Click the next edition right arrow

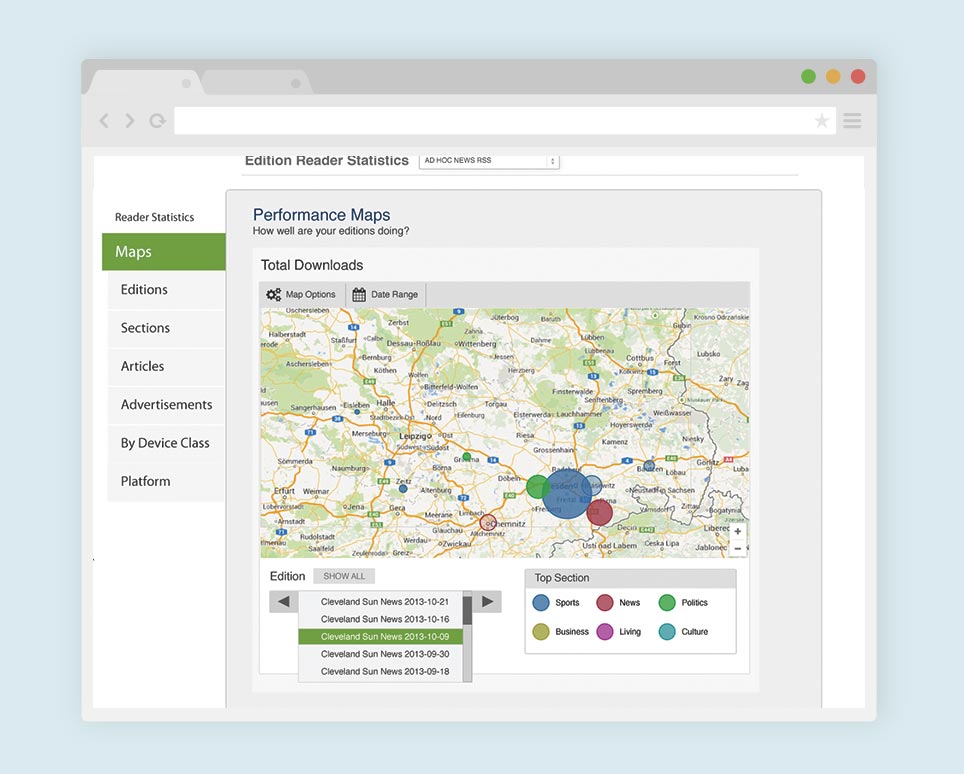(487, 601)
